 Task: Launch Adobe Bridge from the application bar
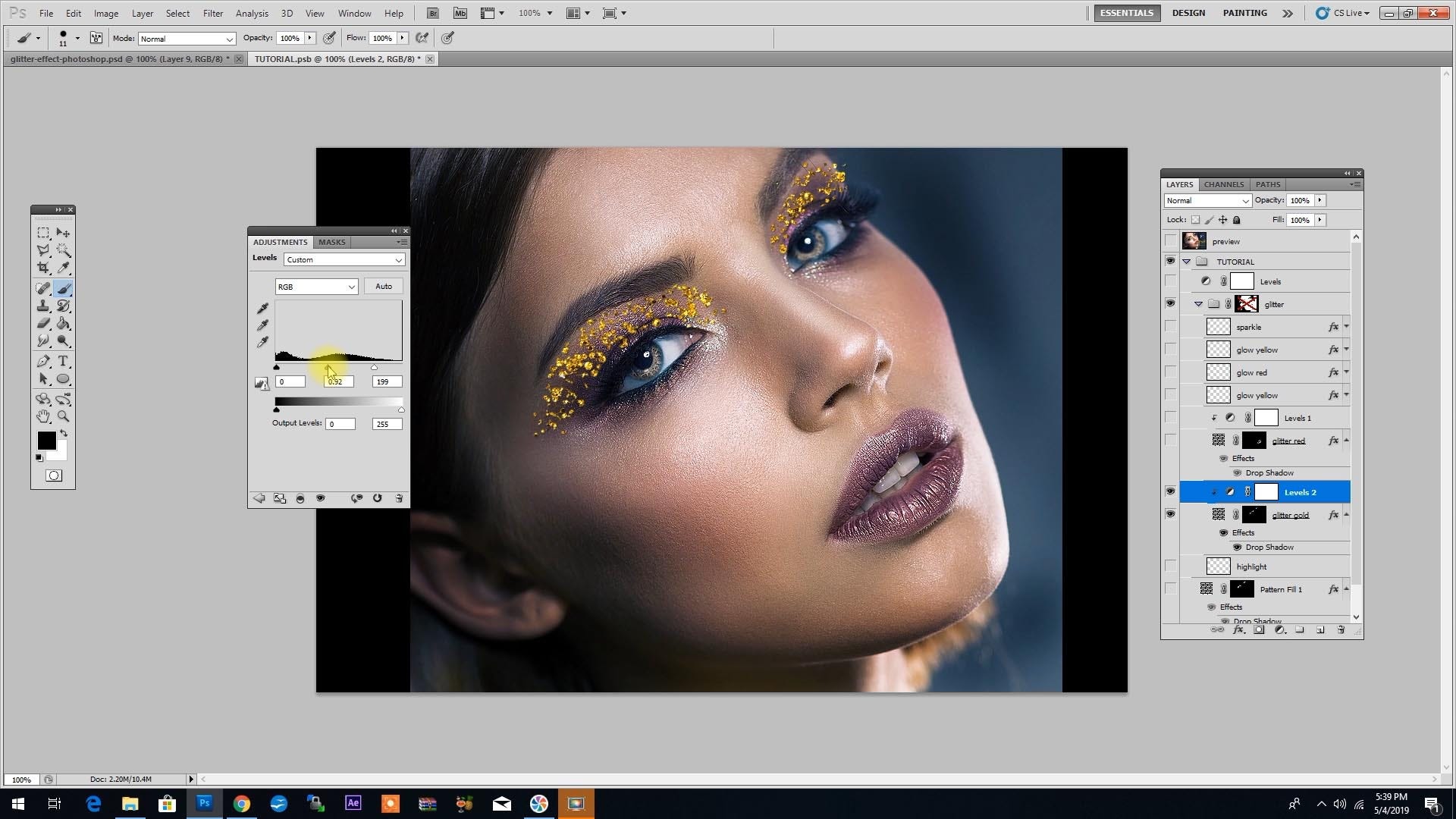433,13
